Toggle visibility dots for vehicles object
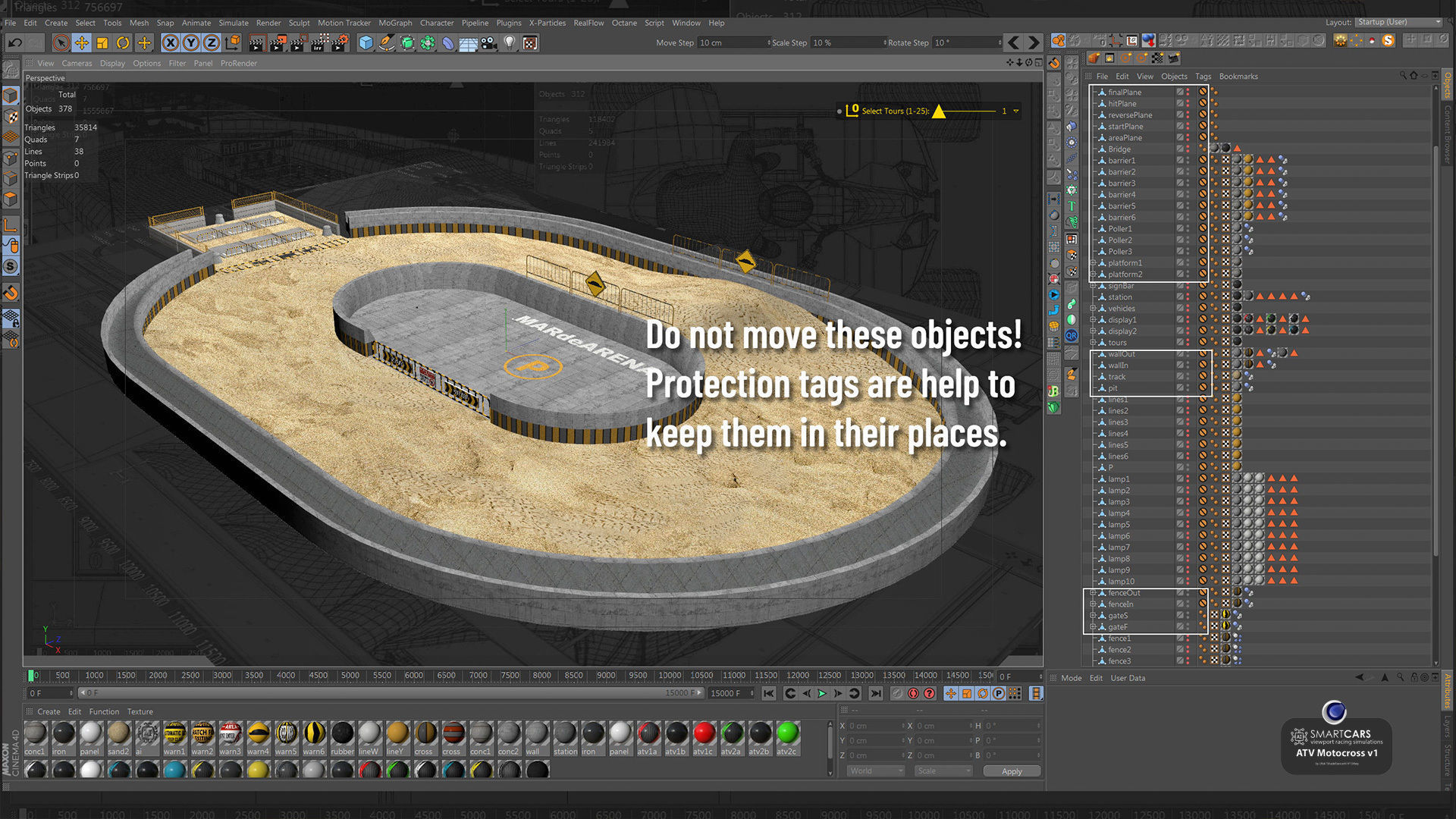This screenshot has height=819, width=1456. click(1188, 309)
